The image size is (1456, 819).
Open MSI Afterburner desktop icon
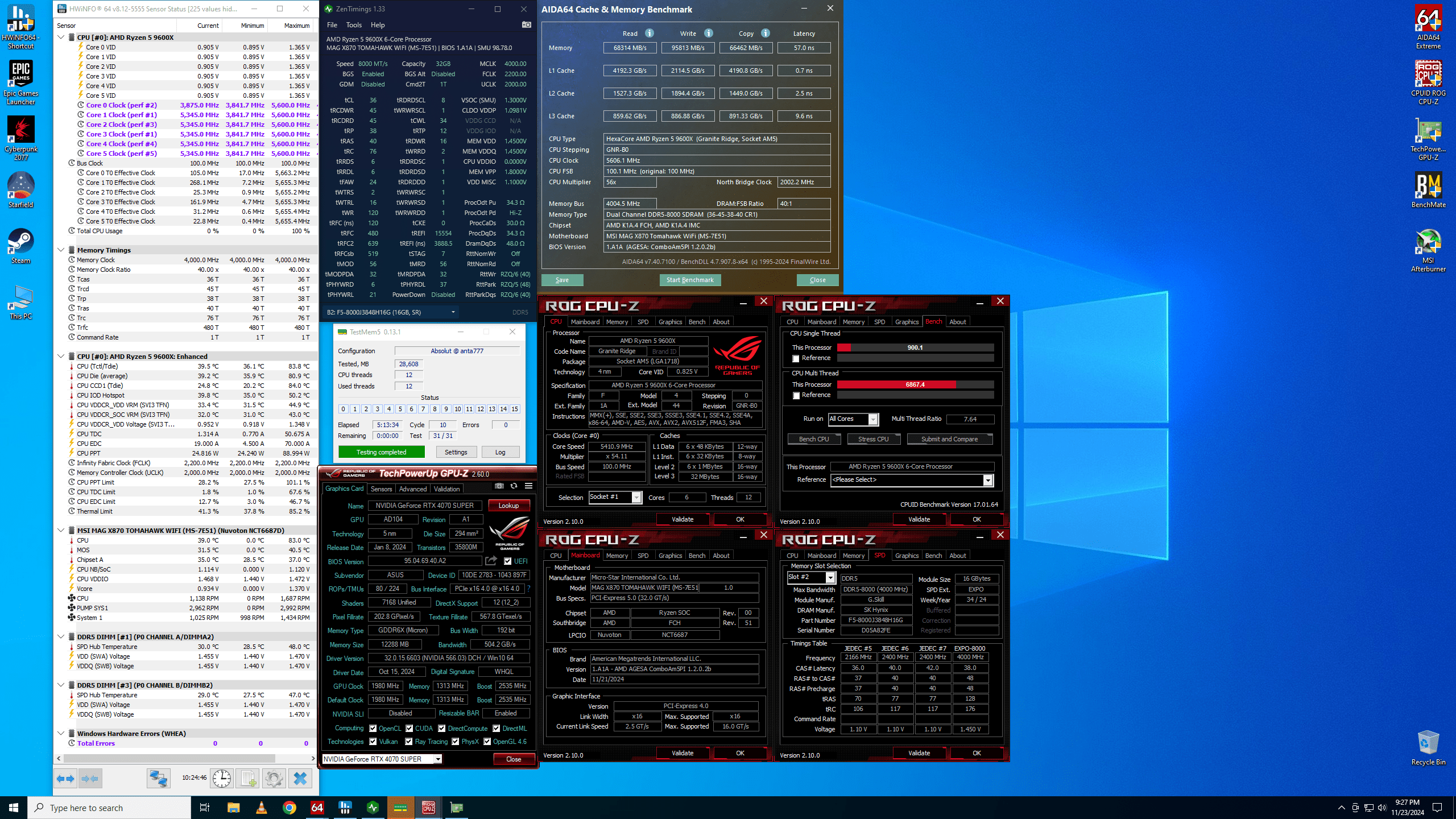click(x=1428, y=250)
